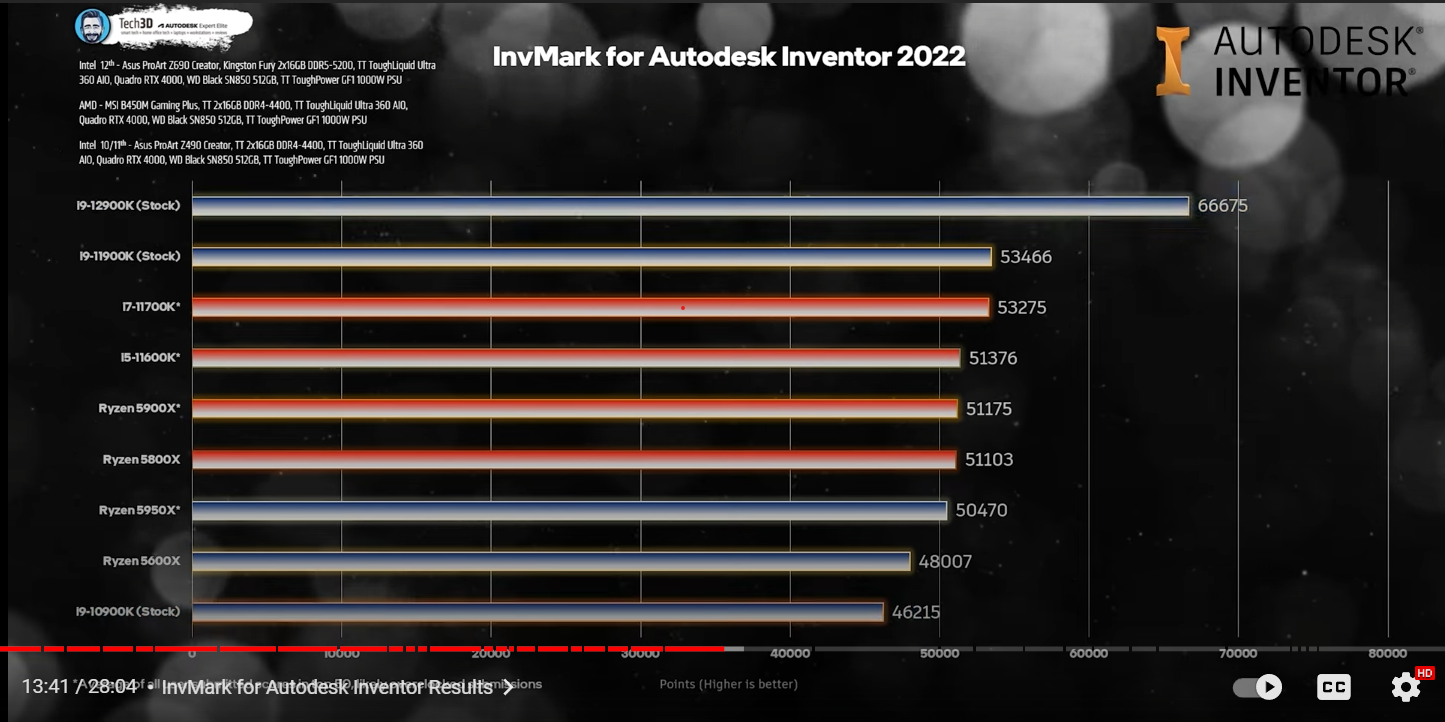Screen dimensions: 1445x722
Task: Click the score value 51376
Action: [x=993, y=358]
